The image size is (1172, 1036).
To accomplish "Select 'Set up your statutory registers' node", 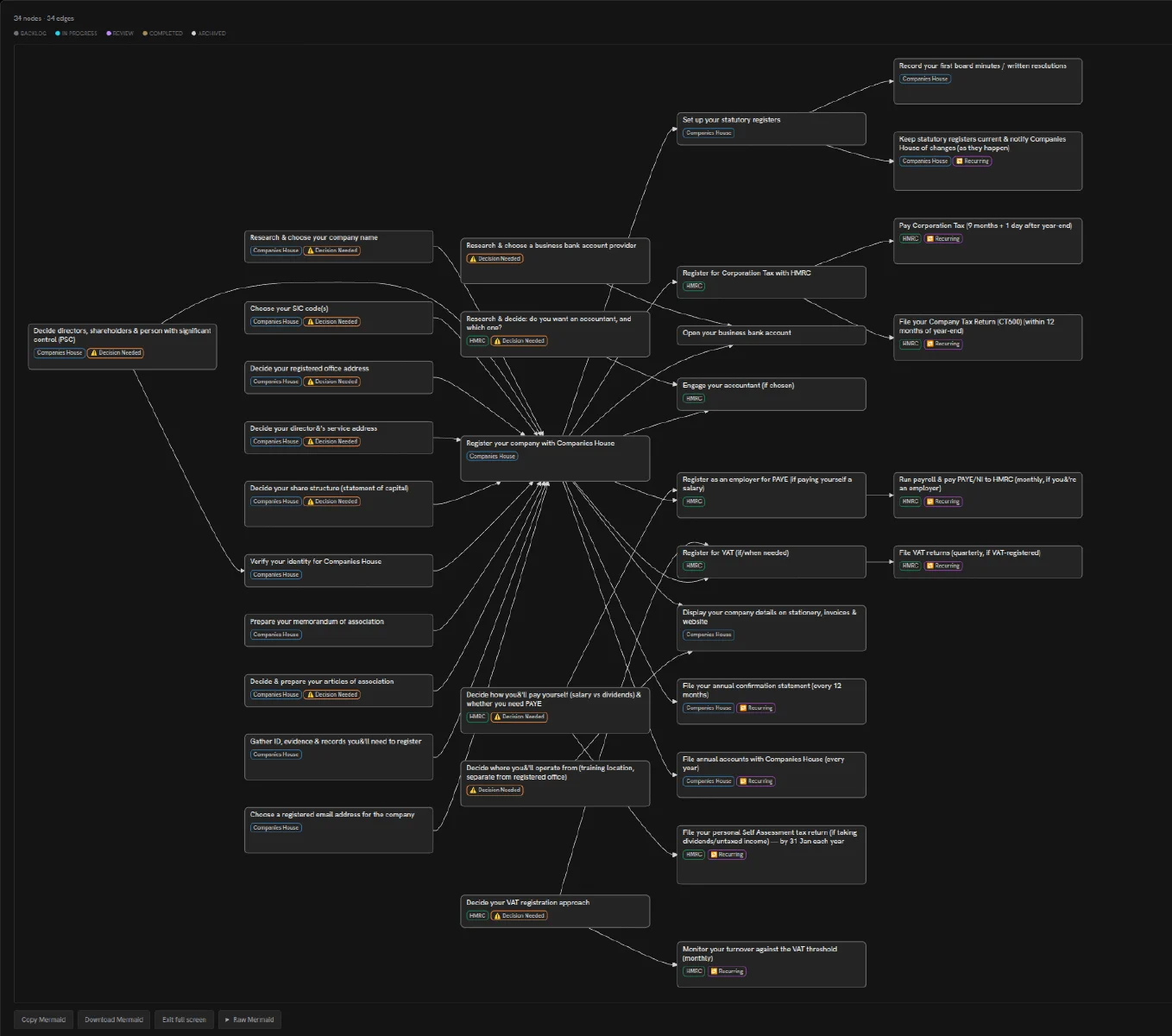I will [x=772, y=129].
